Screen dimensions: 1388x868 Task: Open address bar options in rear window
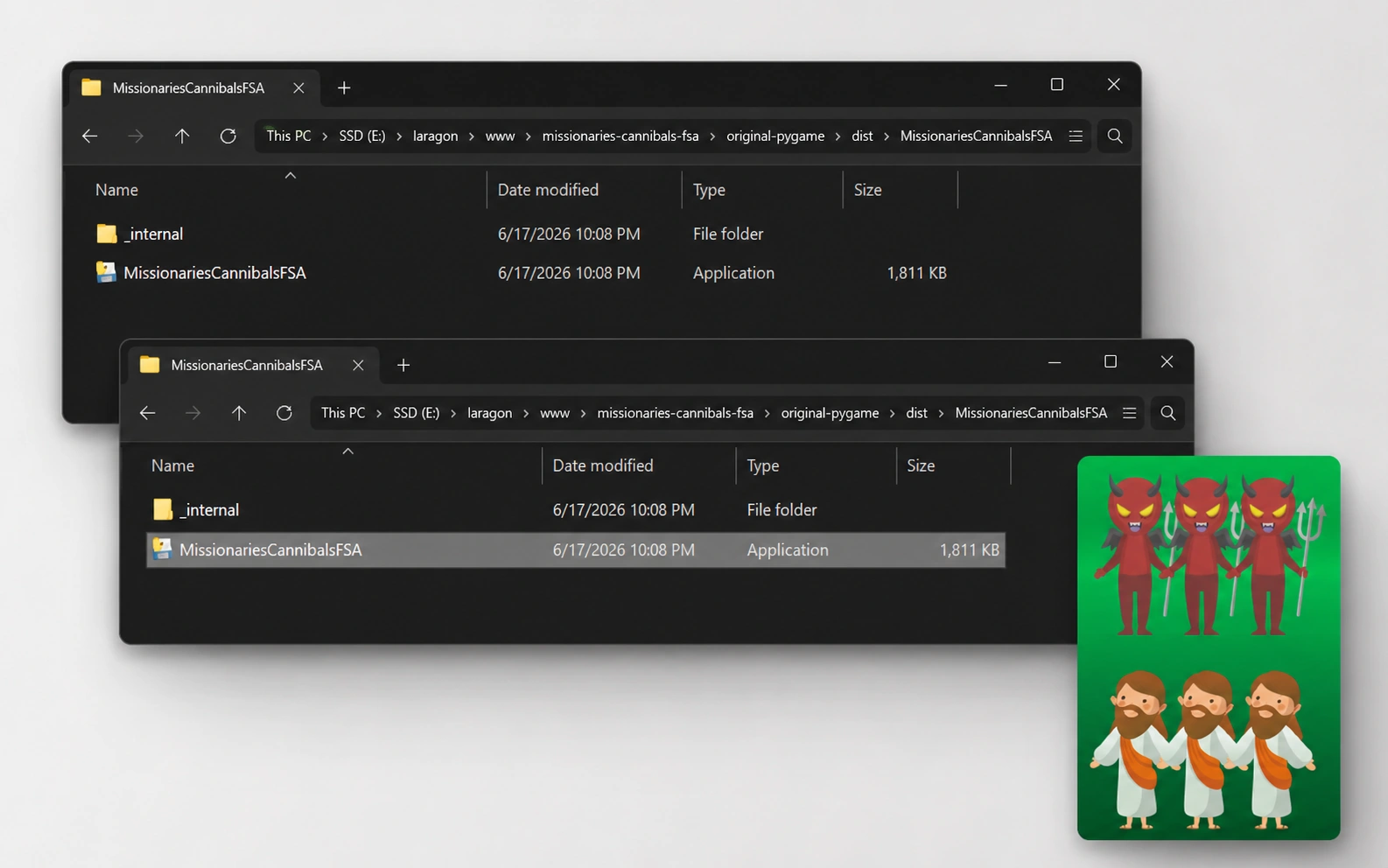[x=1076, y=136]
